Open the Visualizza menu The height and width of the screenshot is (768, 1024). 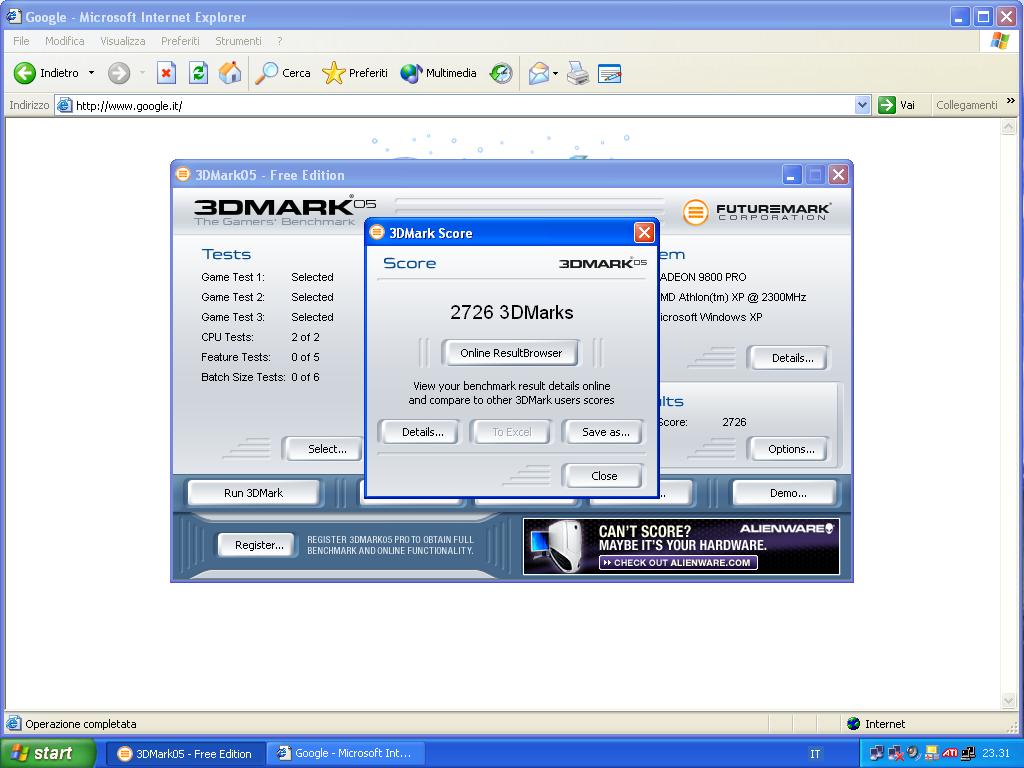pos(123,41)
